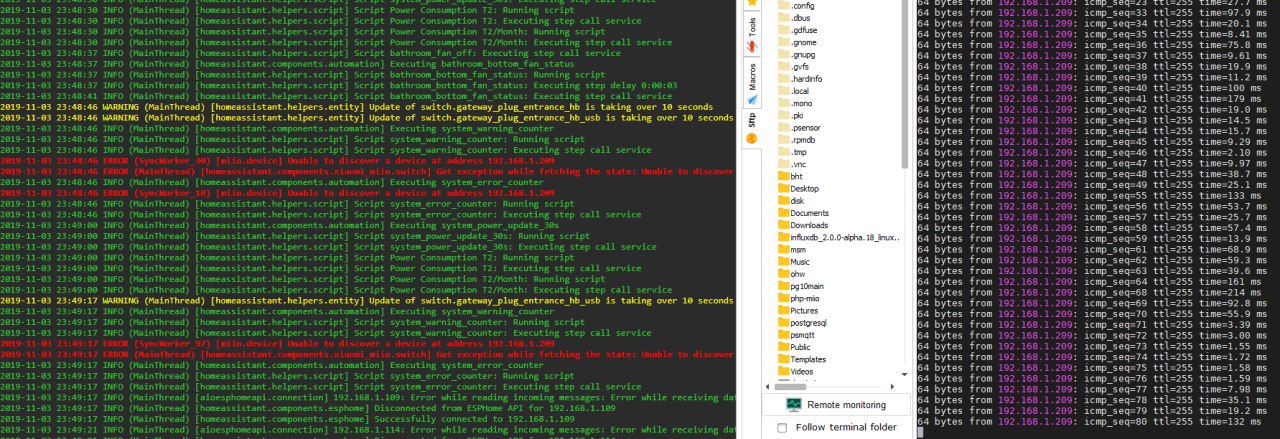The width and height of the screenshot is (1280, 439).
Task: Select the .rpmdb folder
Action: coord(797,140)
